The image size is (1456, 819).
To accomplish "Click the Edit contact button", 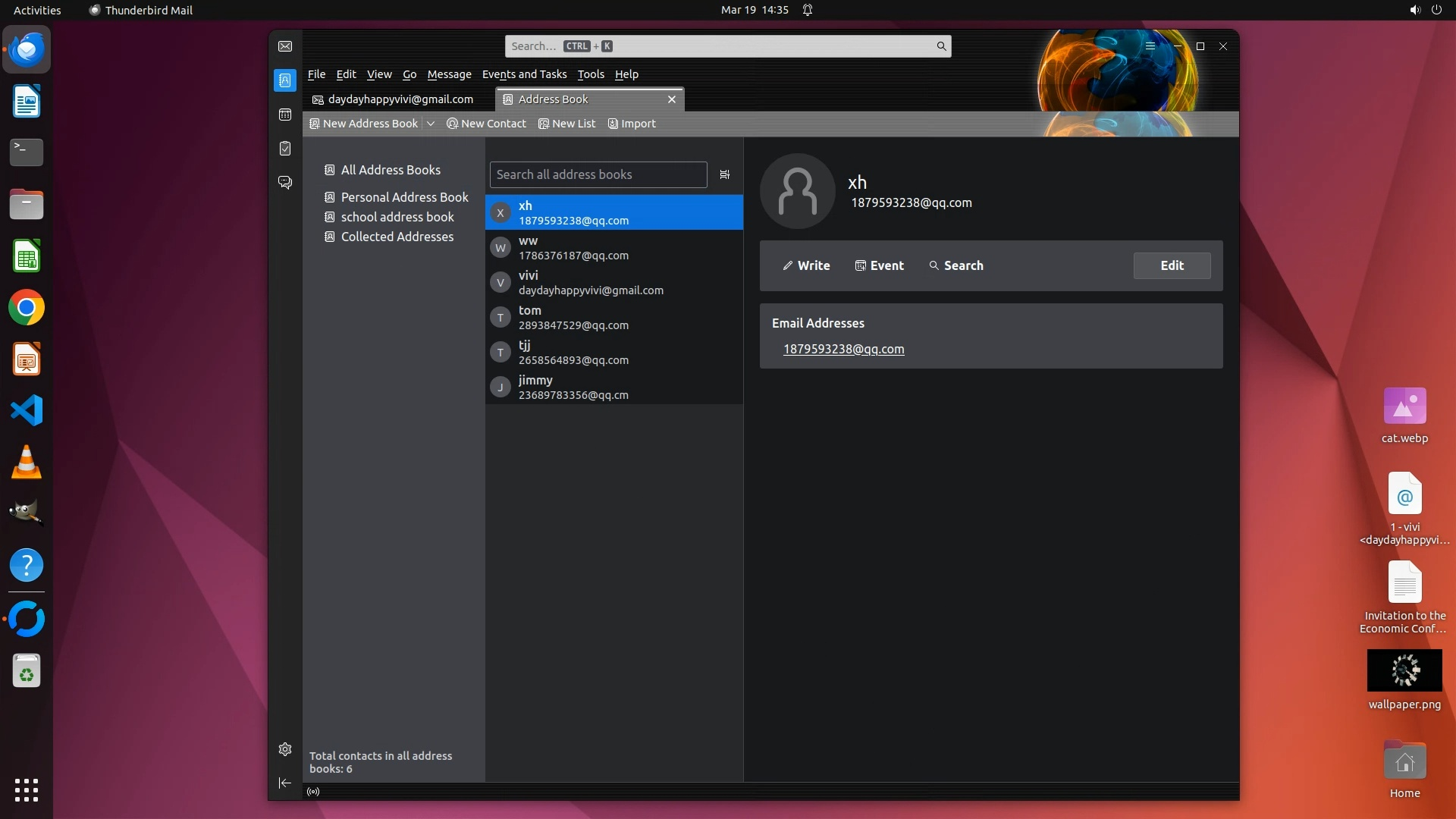I will pyautogui.click(x=1172, y=265).
